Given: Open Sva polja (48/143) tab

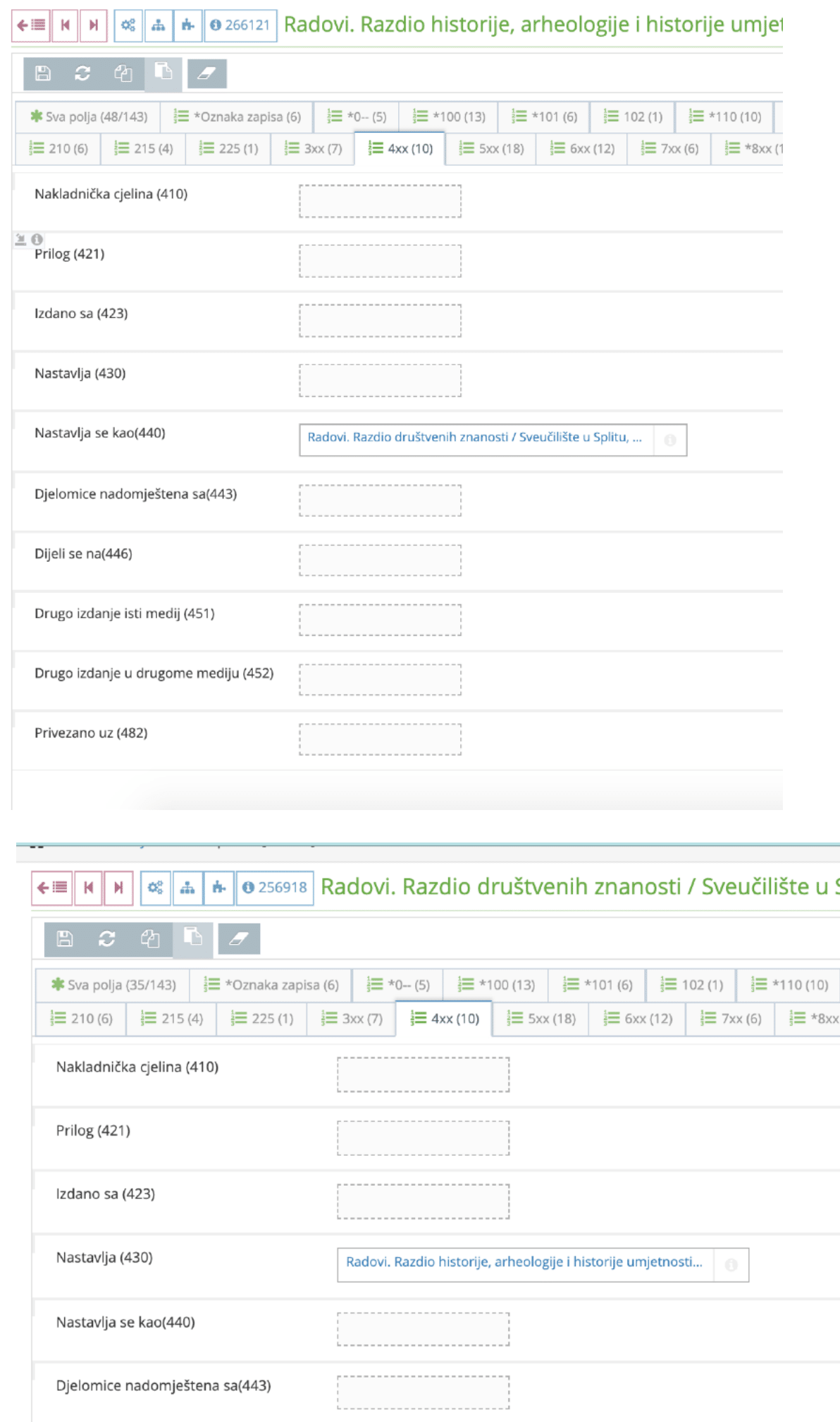Looking at the screenshot, I should click(88, 116).
